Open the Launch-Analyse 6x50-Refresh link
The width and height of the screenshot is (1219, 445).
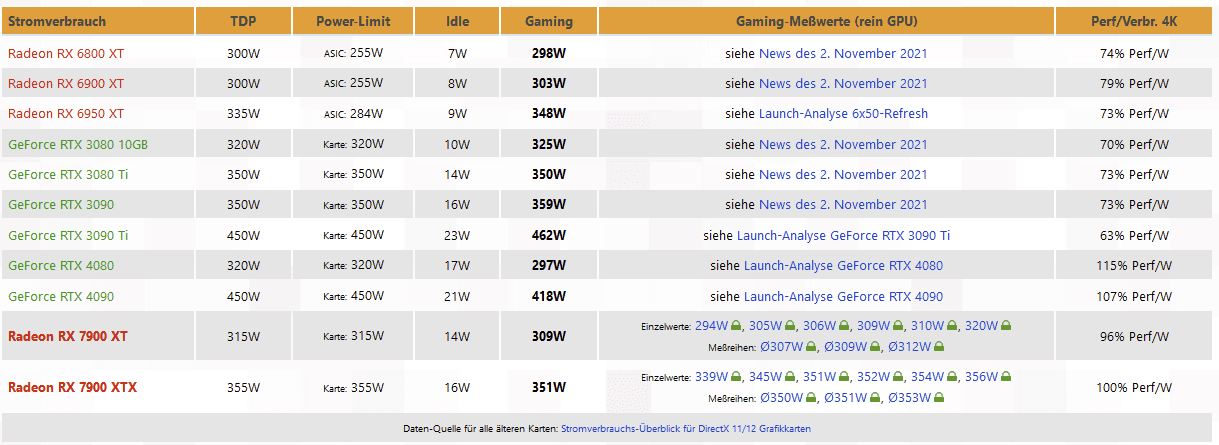click(x=843, y=114)
